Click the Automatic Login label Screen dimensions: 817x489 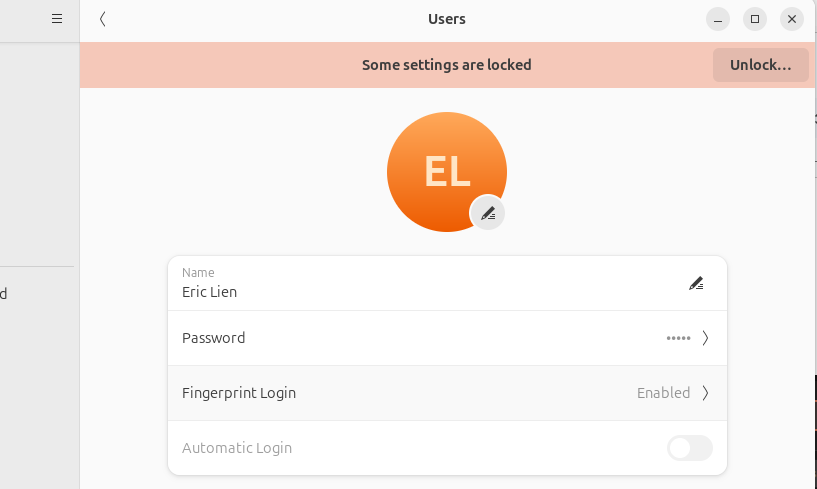click(x=237, y=448)
